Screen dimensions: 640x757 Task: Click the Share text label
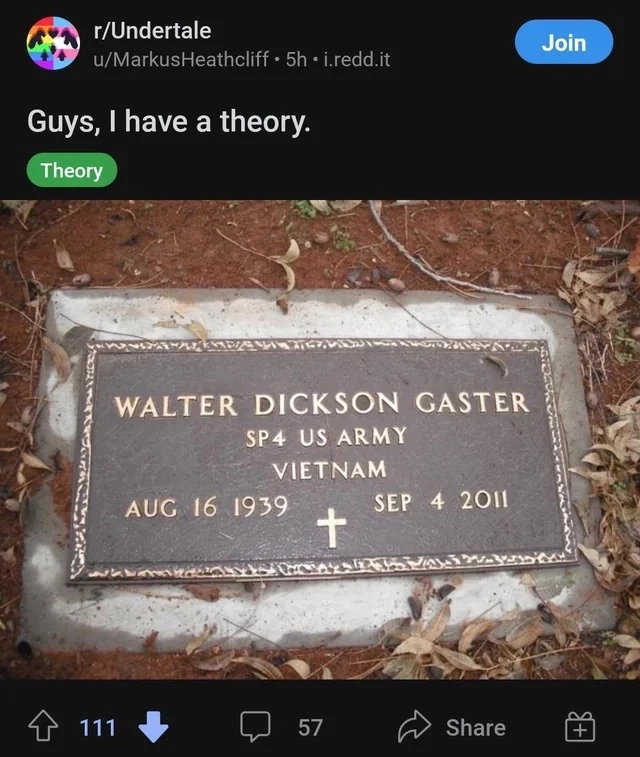(475, 727)
